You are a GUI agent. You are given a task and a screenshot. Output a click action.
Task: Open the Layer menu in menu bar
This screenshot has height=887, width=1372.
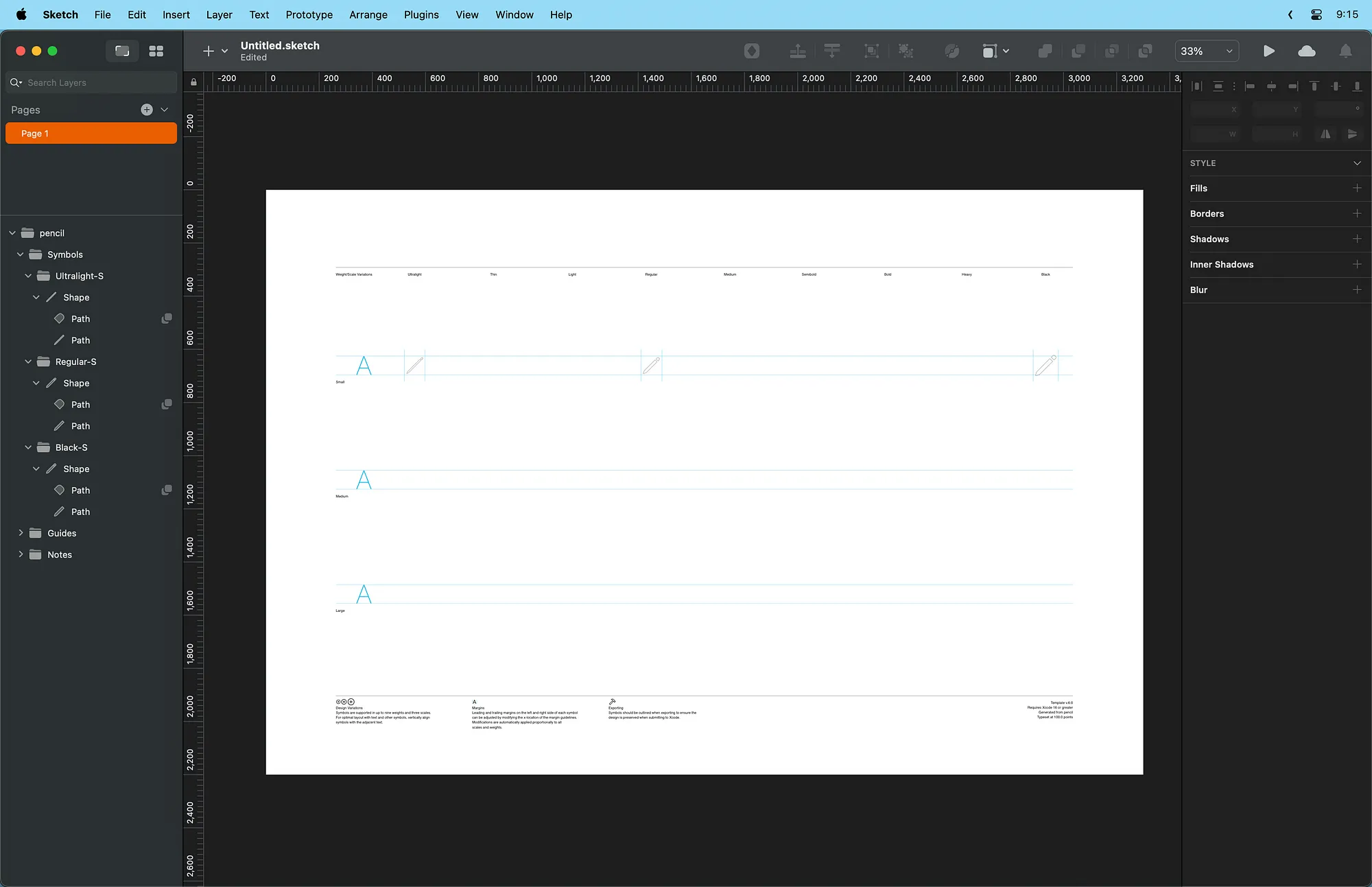pyautogui.click(x=219, y=14)
